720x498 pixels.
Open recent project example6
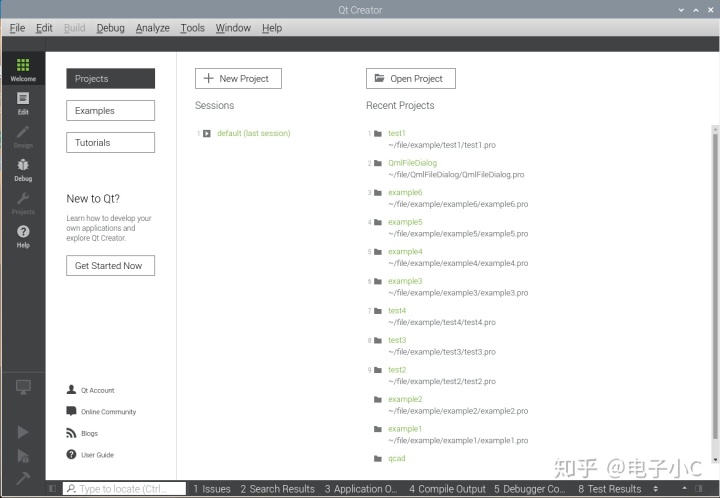coord(405,192)
